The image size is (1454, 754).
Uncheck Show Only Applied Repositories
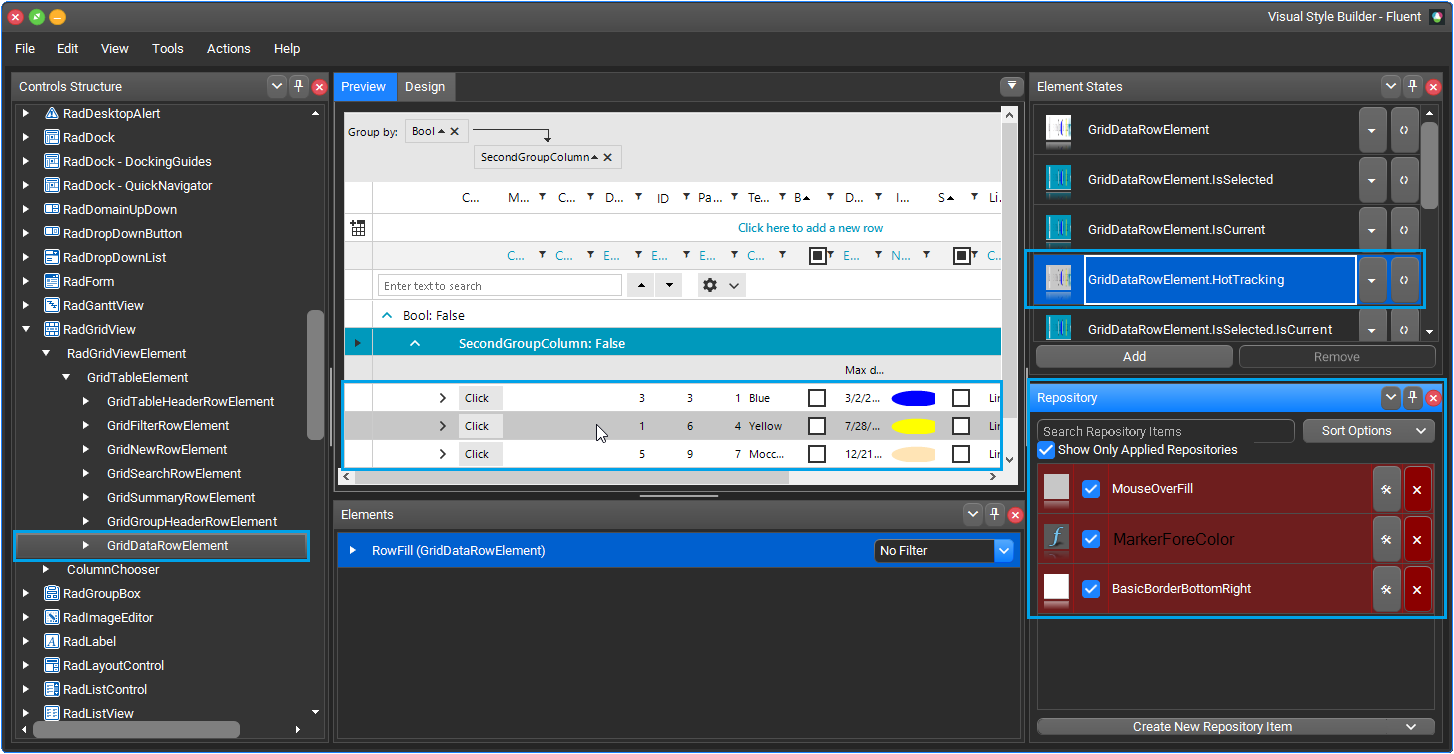point(1046,450)
